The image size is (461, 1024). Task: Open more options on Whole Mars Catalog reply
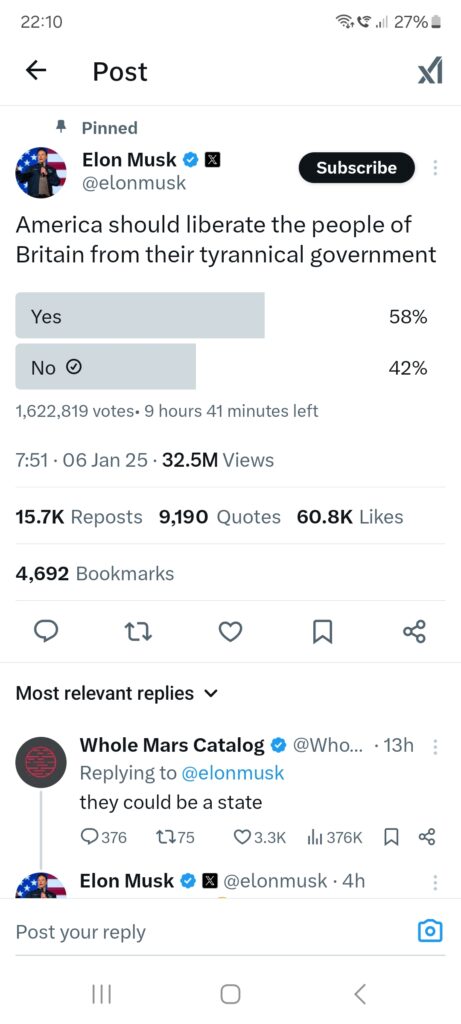point(436,746)
